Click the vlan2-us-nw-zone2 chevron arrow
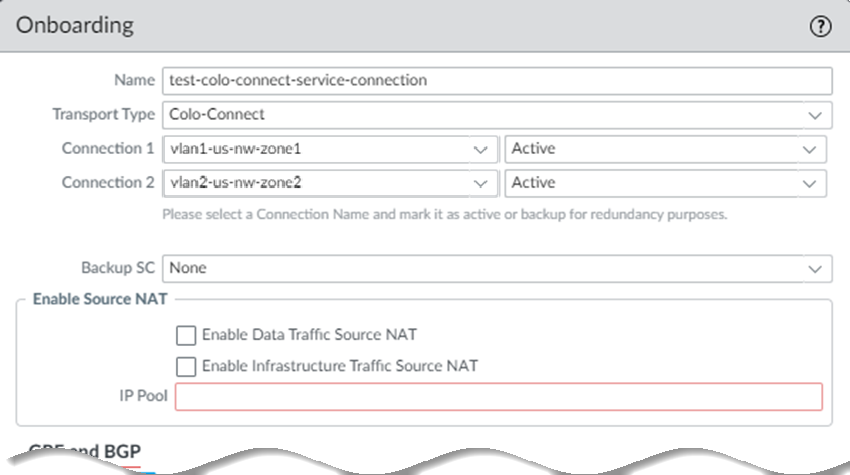 point(480,183)
